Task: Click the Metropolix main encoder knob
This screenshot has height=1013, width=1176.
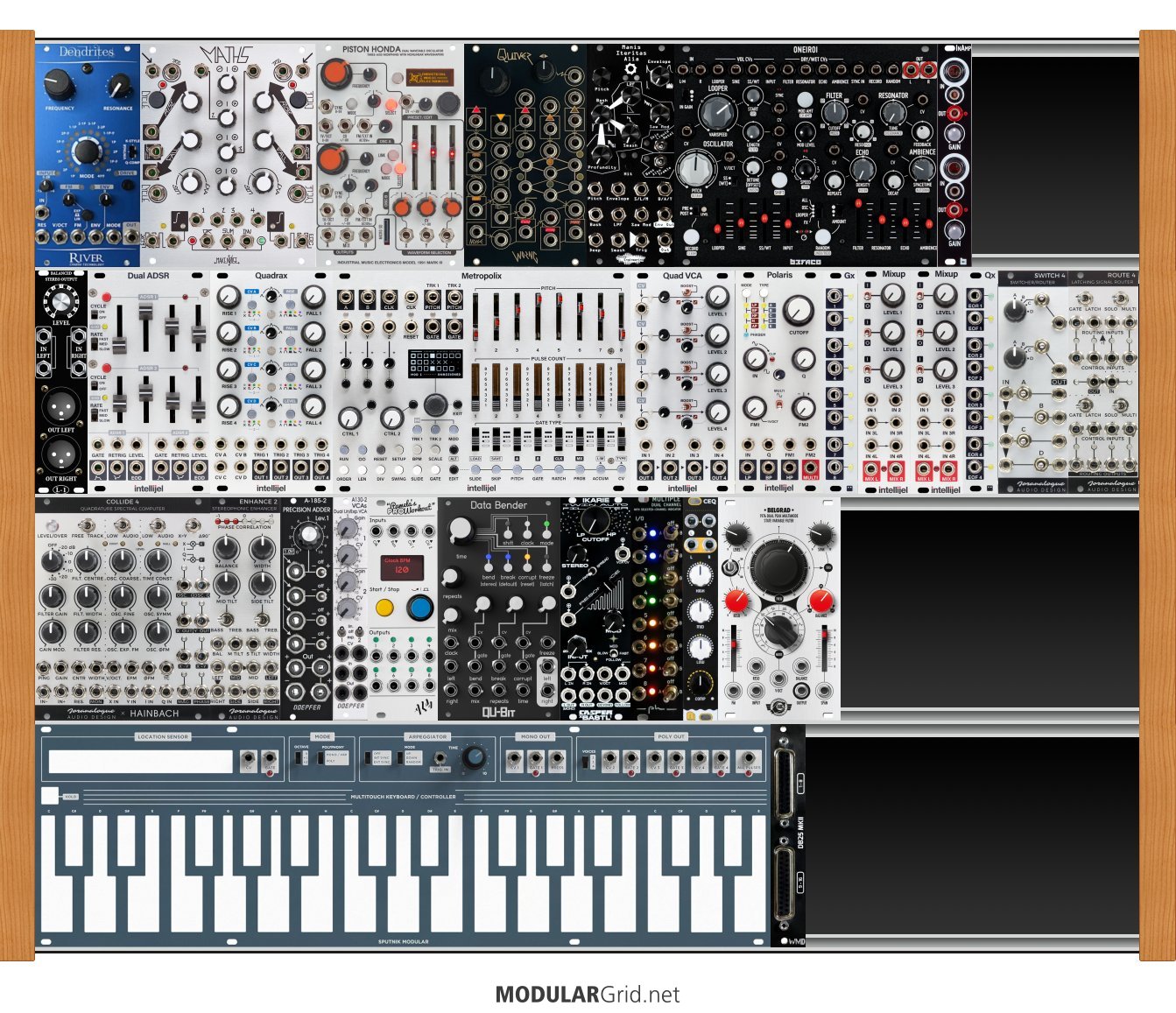Action: coord(435,405)
